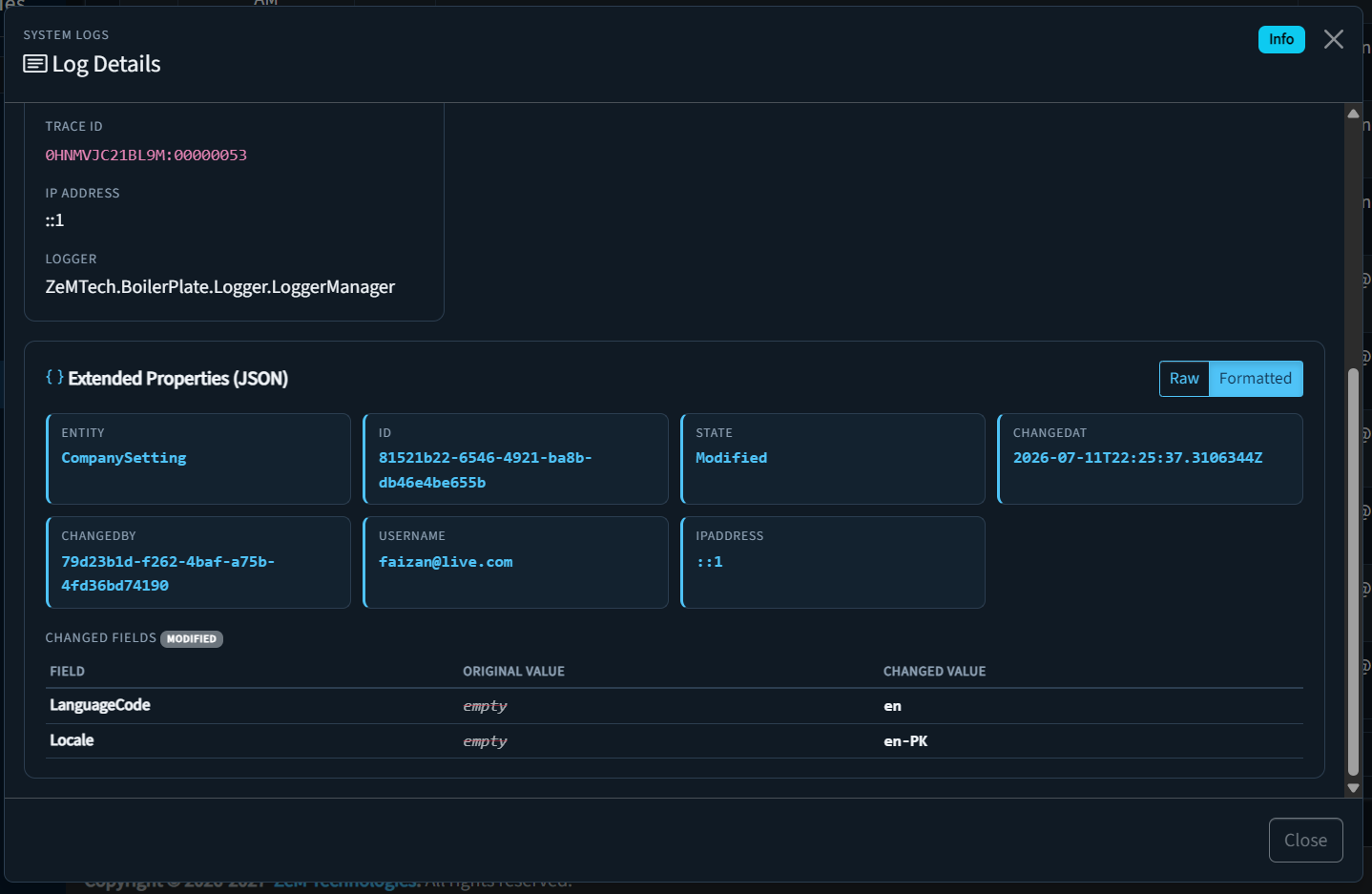The width and height of the screenshot is (1372, 894).
Task: Select trace ID 0HNMVJC21BL9M:00000053
Action: tap(146, 155)
